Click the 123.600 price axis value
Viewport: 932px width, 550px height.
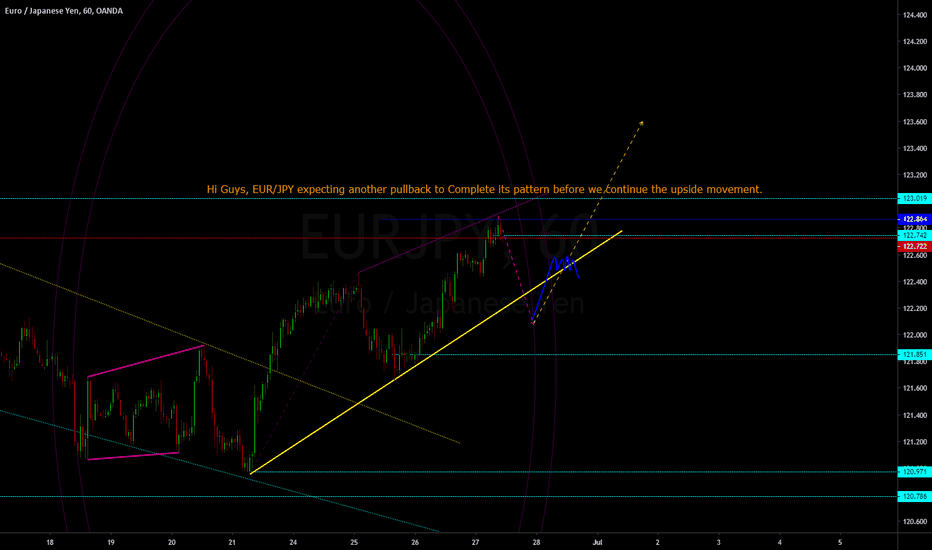pos(915,122)
